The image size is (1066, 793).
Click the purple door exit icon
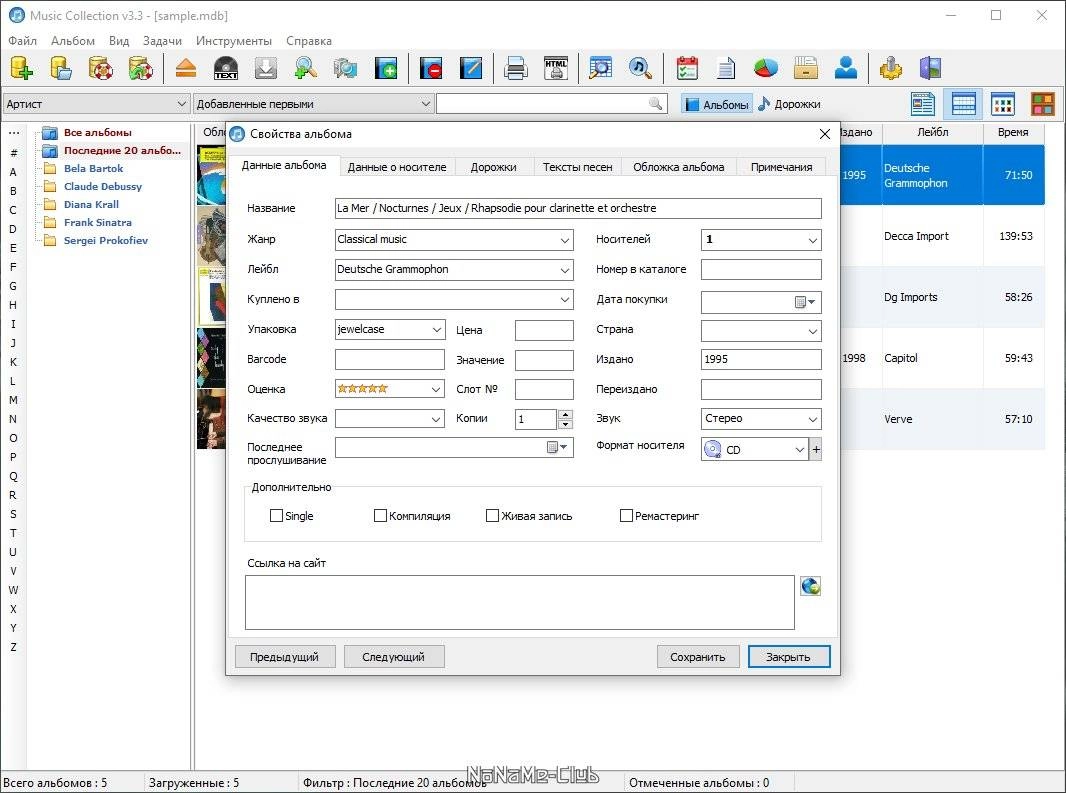[931, 68]
